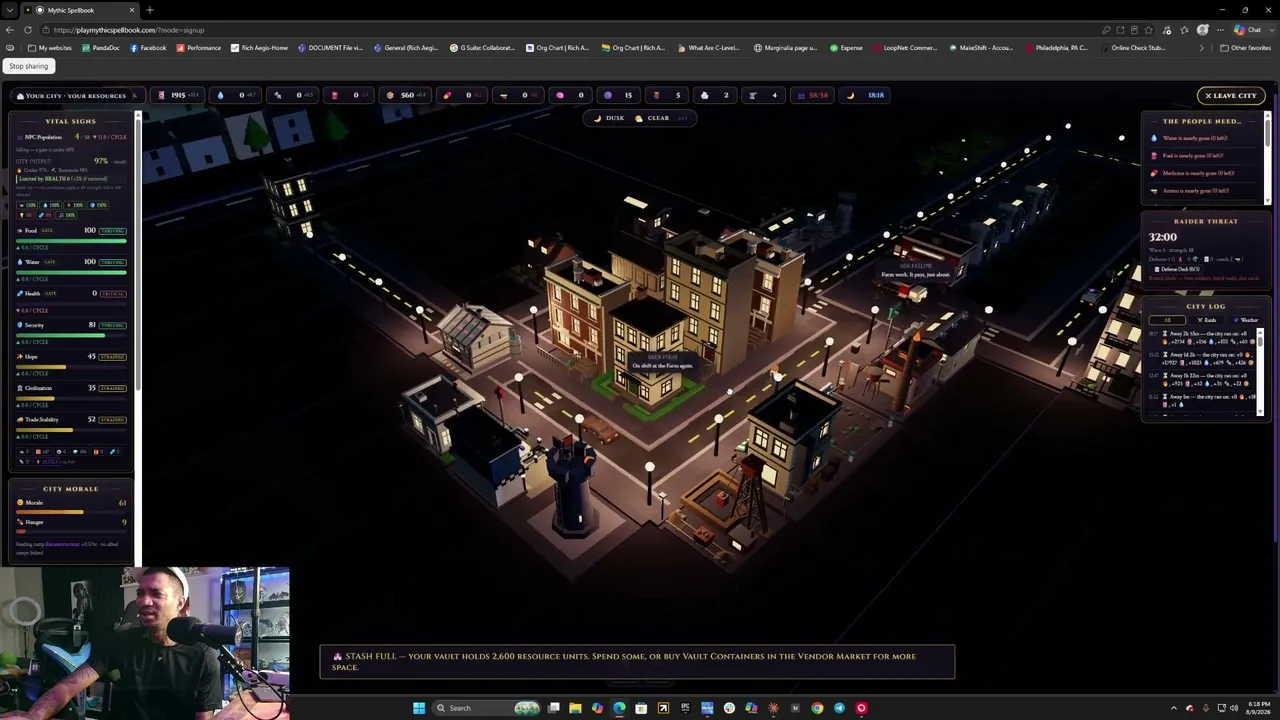
Task: Click the 'Away 1d 2h' city log entry
Action: click(x=1203, y=359)
